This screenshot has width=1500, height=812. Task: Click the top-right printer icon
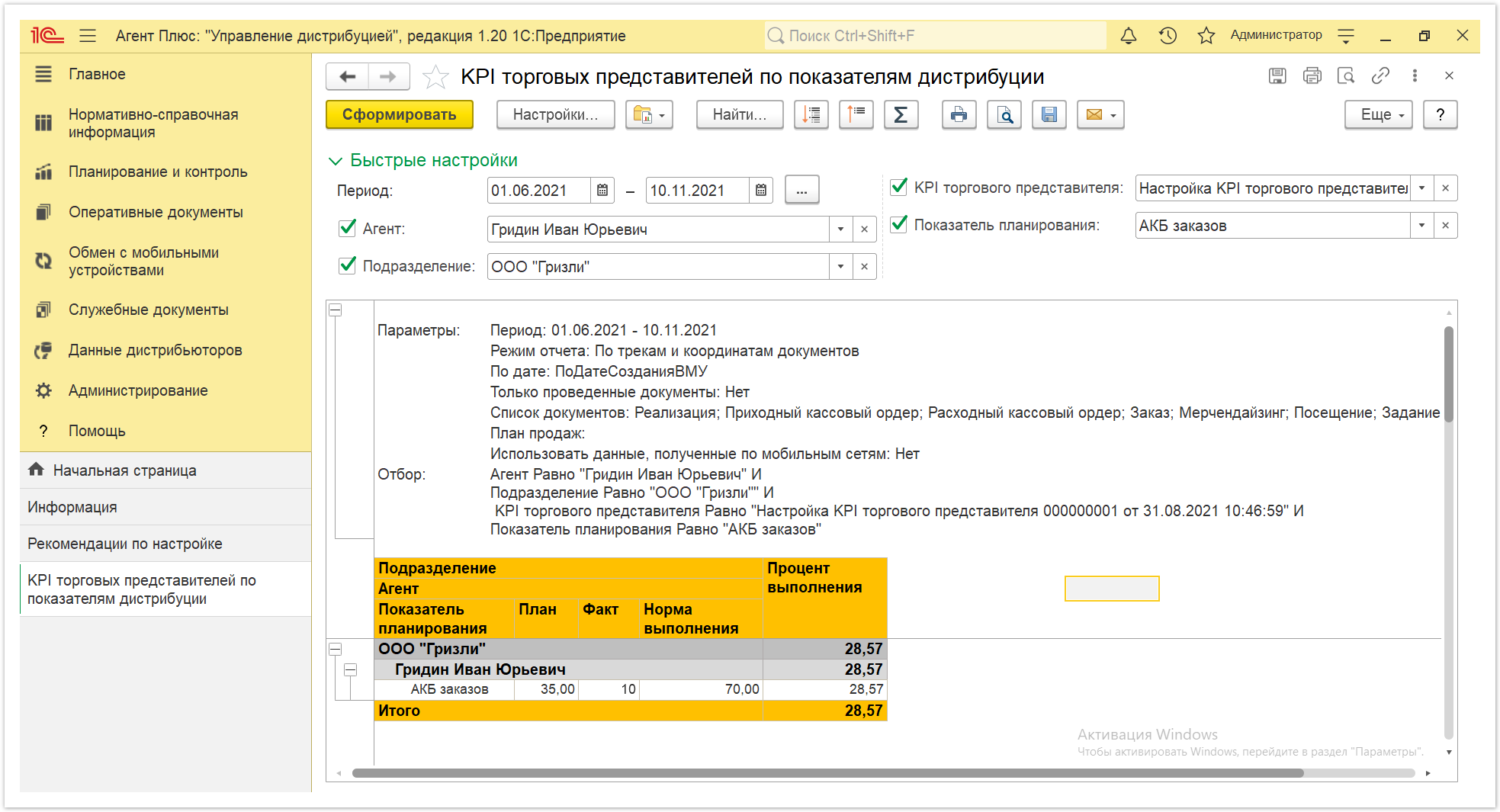[1312, 75]
